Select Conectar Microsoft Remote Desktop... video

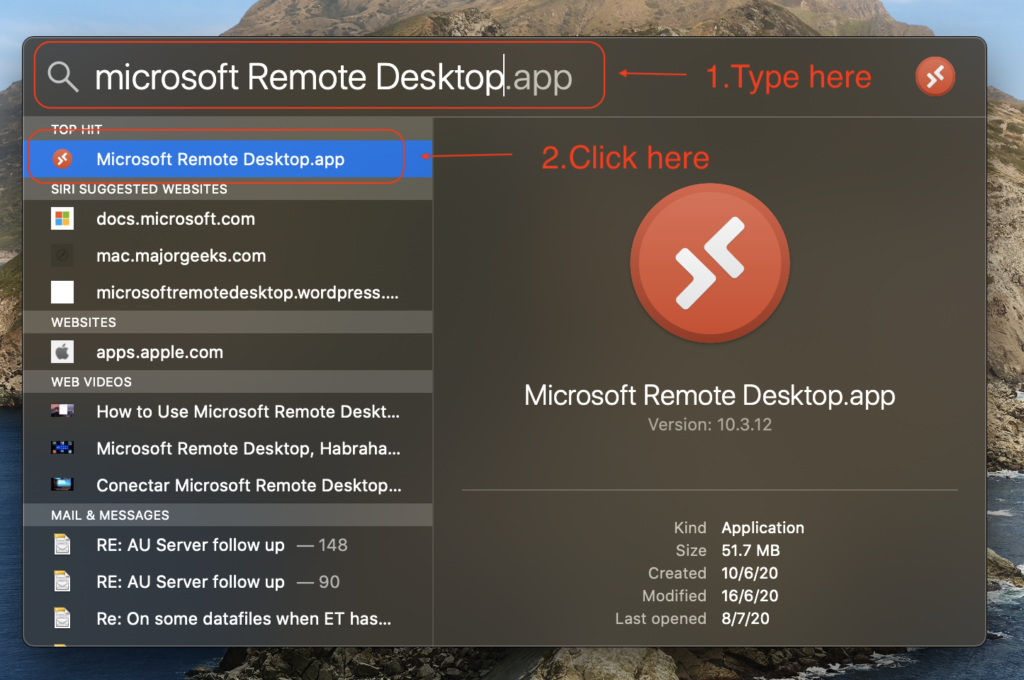[x=228, y=485]
